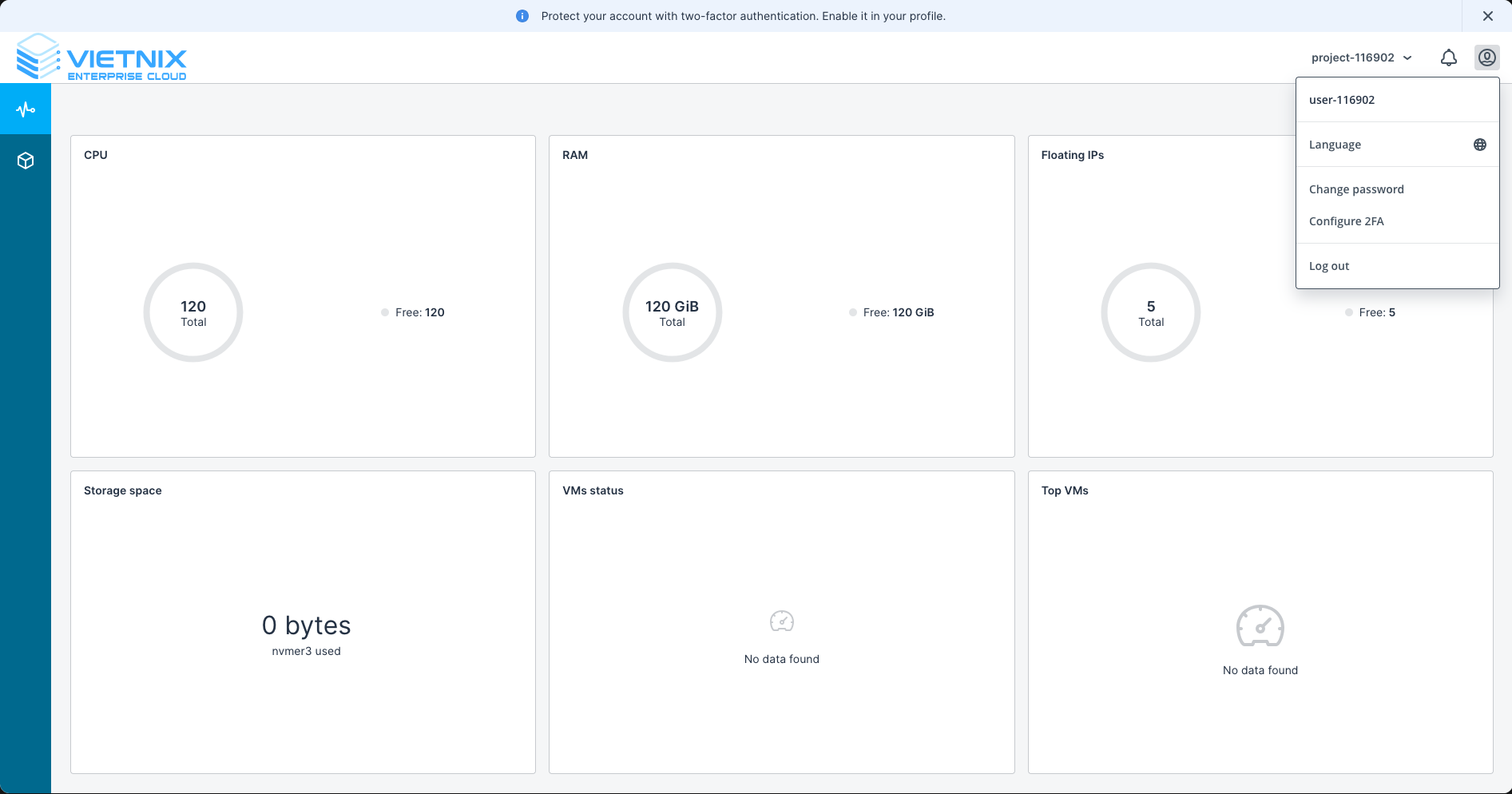Click the Vietnix Enterprise Cloud logo
This screenshot has width=1512, height=794.
pos(101,57)
